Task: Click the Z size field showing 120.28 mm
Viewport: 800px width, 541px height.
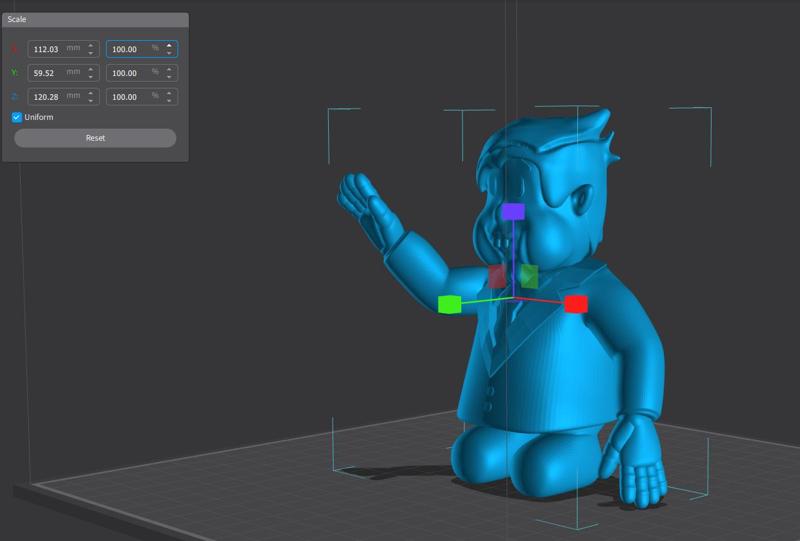Action: point(63,96)
